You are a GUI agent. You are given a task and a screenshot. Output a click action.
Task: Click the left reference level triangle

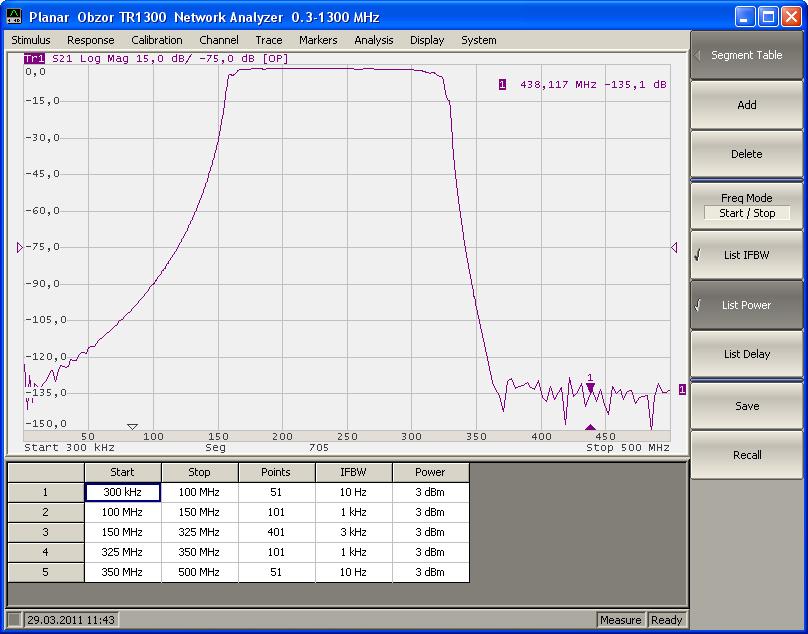[x=20, y=247]
